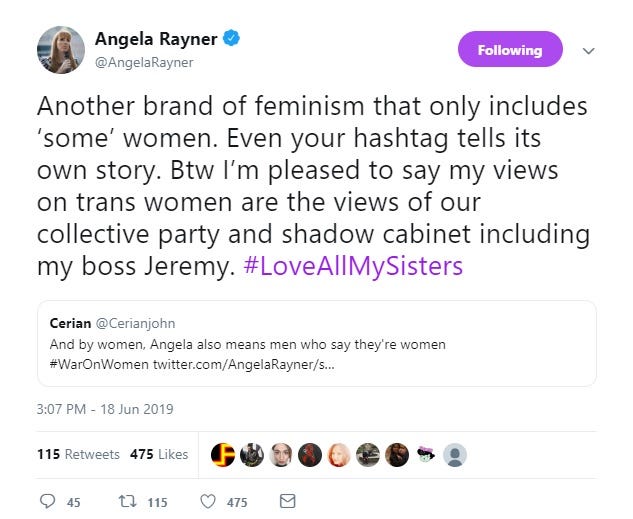Viewport: 633px width, 519px height.
Task: Open Angela Rayner display name link
Action: (x=155, y=40)
